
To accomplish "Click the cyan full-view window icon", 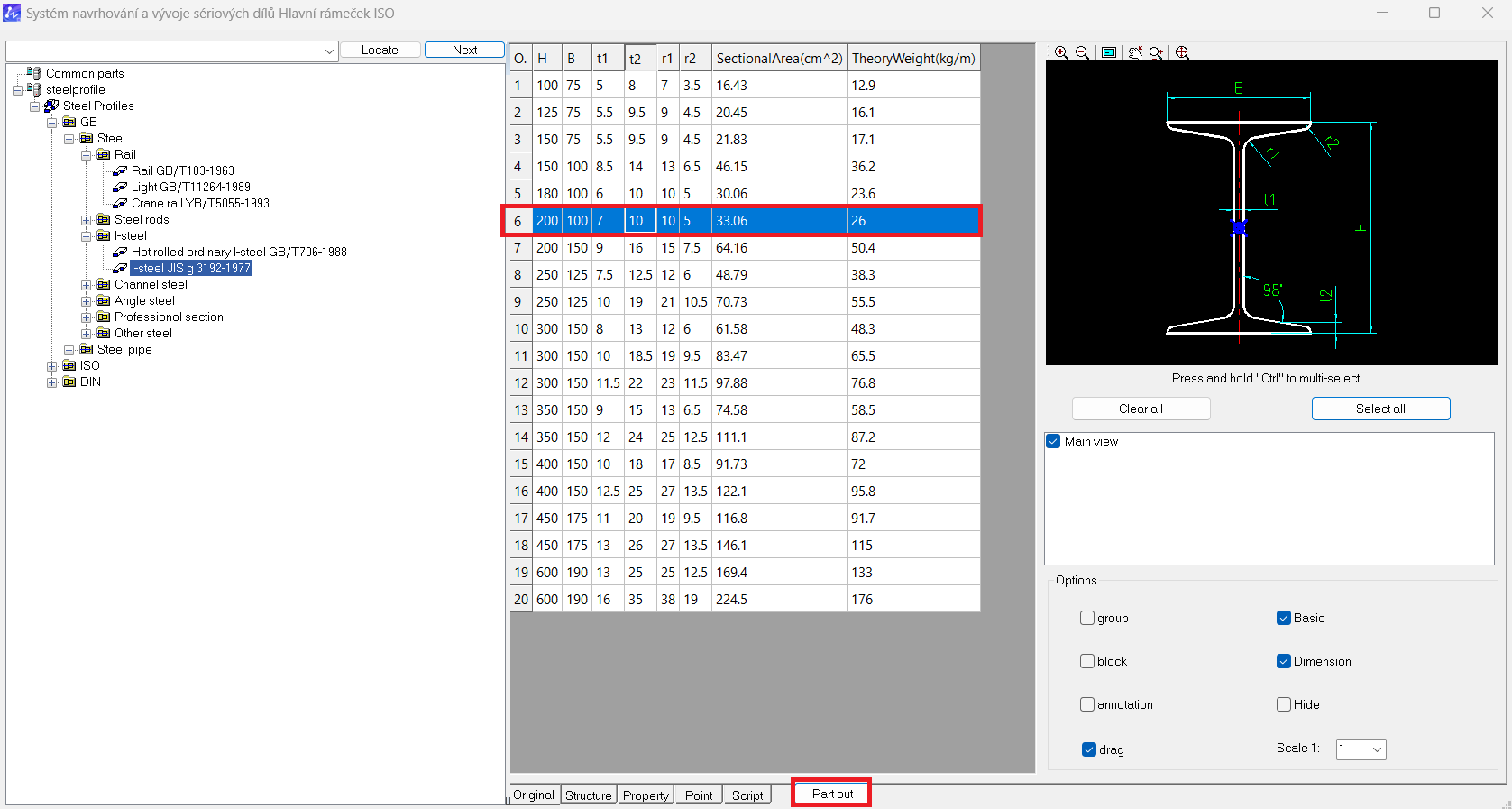I will pos(1109,53).
